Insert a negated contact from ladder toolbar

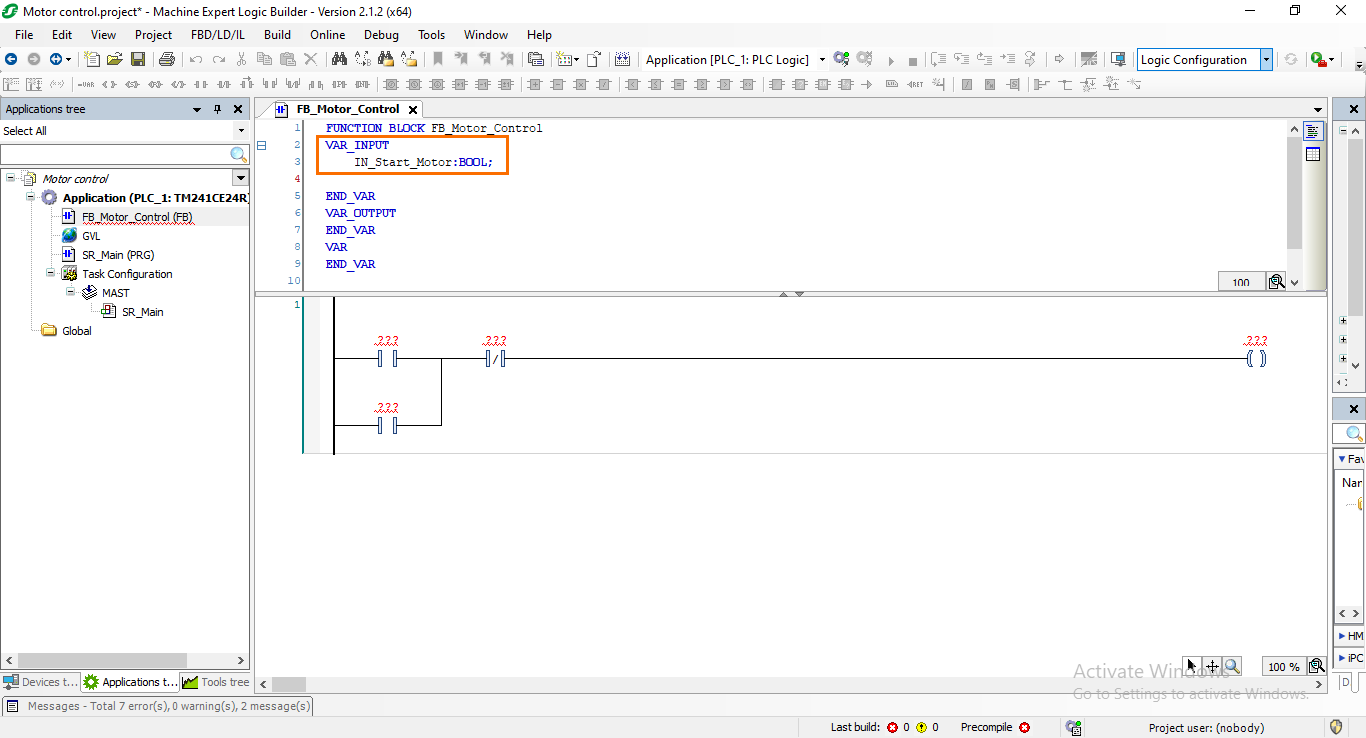pyautogui.click(x=223, y=84)
